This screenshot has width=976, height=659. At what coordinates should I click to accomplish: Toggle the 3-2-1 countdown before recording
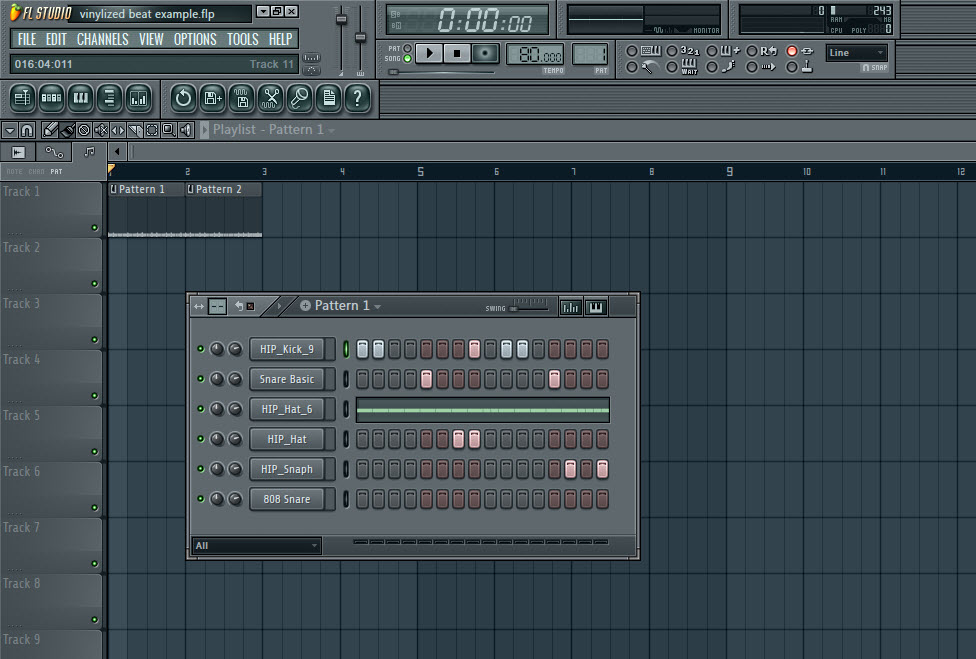tap(672, 51)
